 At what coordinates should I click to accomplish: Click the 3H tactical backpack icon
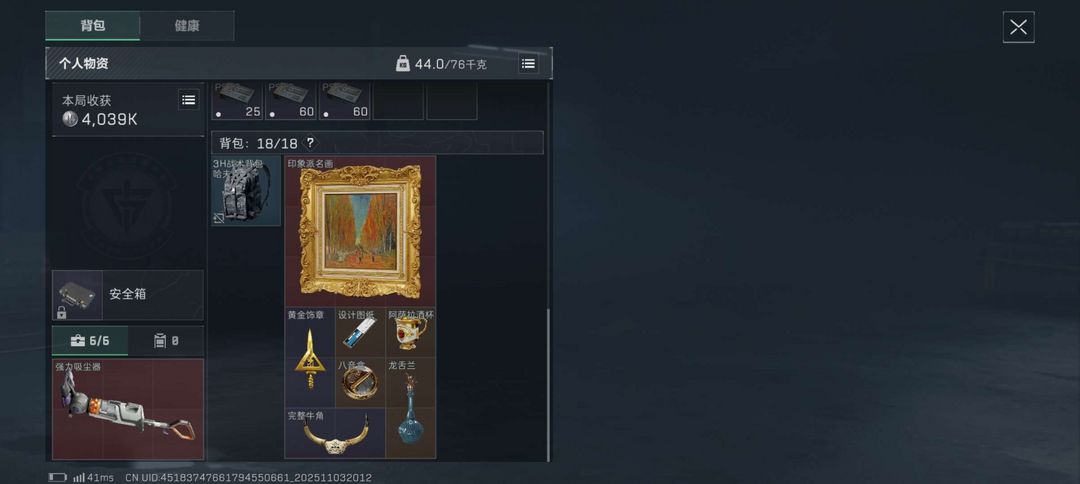point(246,191)
